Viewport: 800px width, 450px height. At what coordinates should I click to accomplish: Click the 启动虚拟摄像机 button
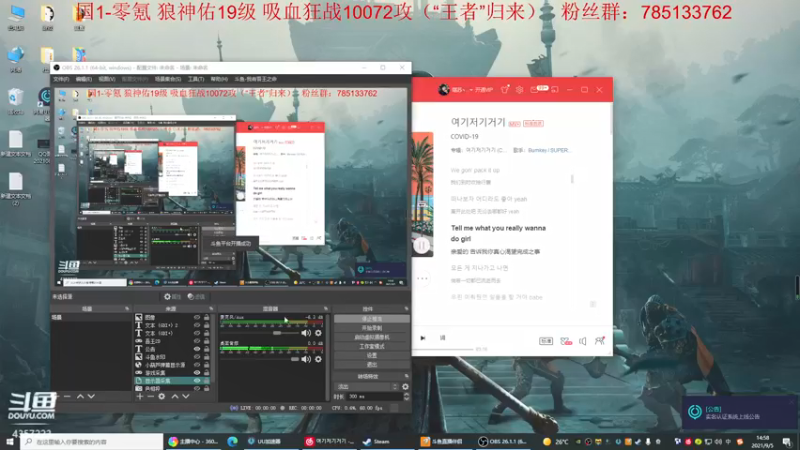(371, 337)
